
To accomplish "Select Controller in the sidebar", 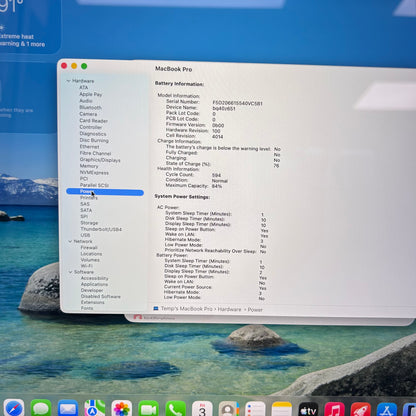I will (x=91, y=127).
